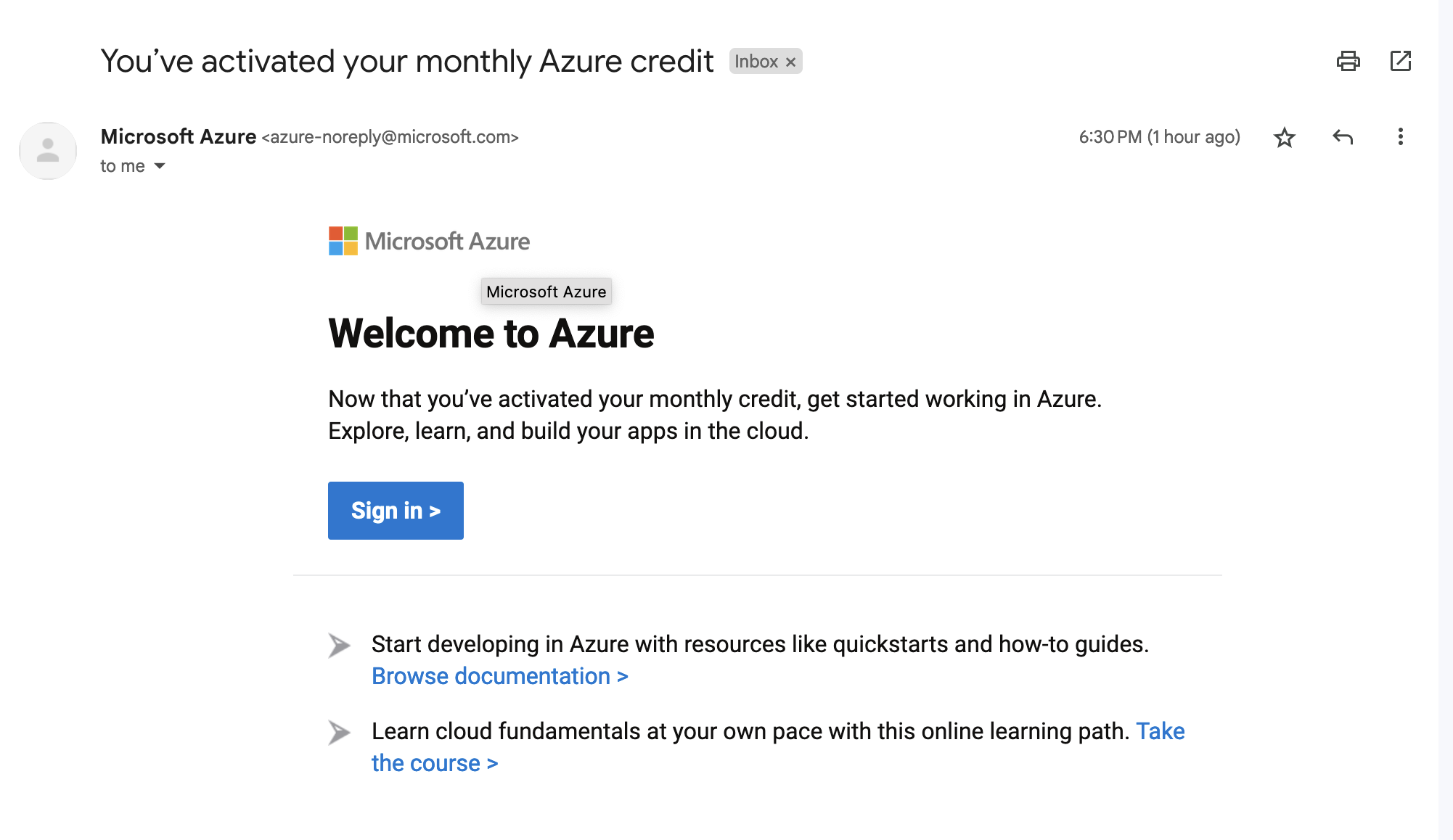Screen dimensions: 1453x840
Task: Star this email
Action: point(1284,137)
